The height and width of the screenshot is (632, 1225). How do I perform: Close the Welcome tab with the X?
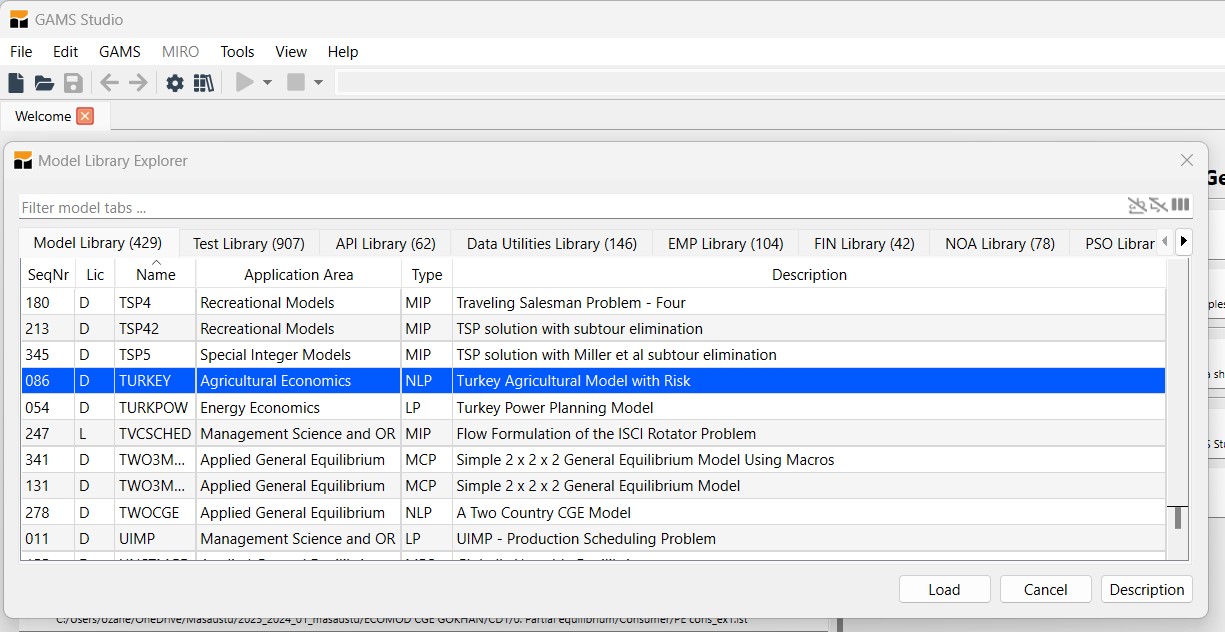click(x=85, y=116)
